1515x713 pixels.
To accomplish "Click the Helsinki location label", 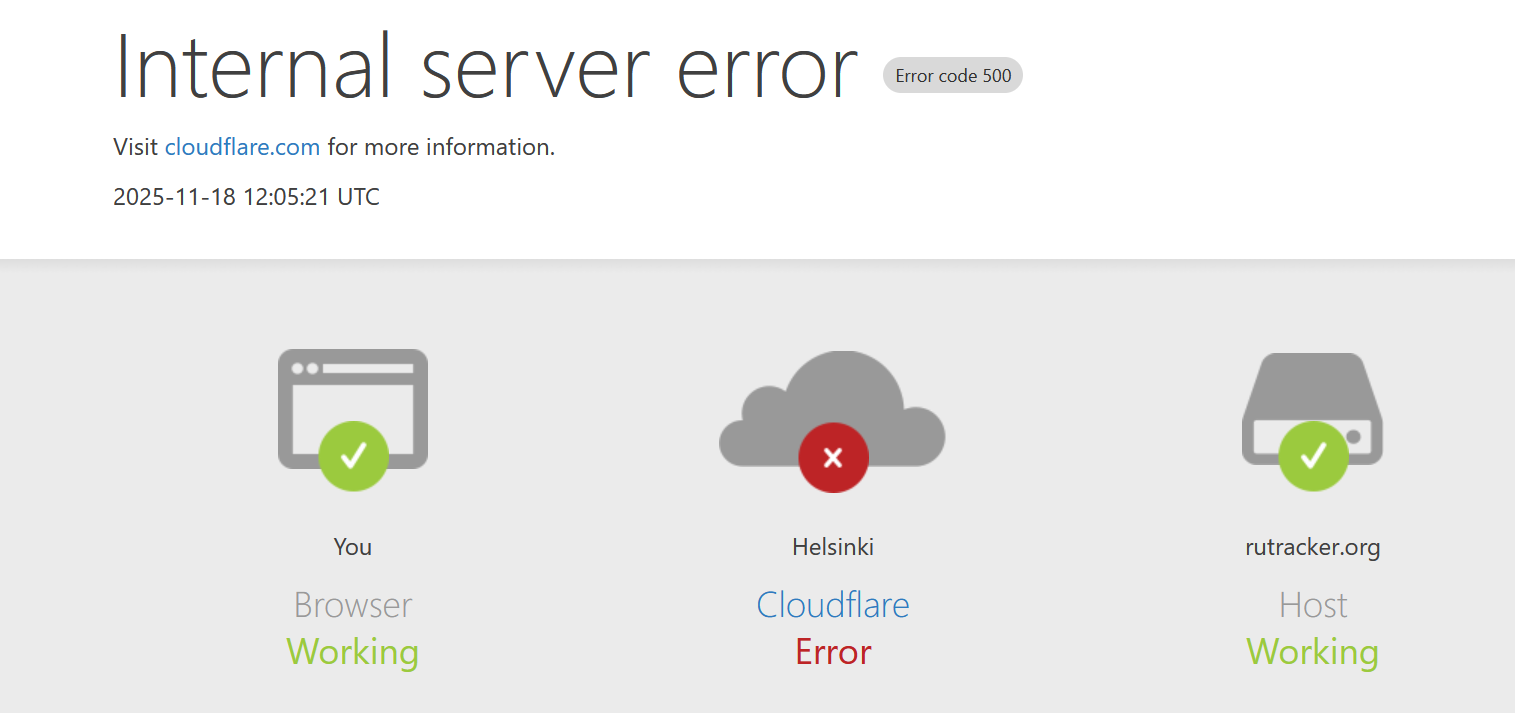I will [x=833, y=547].
